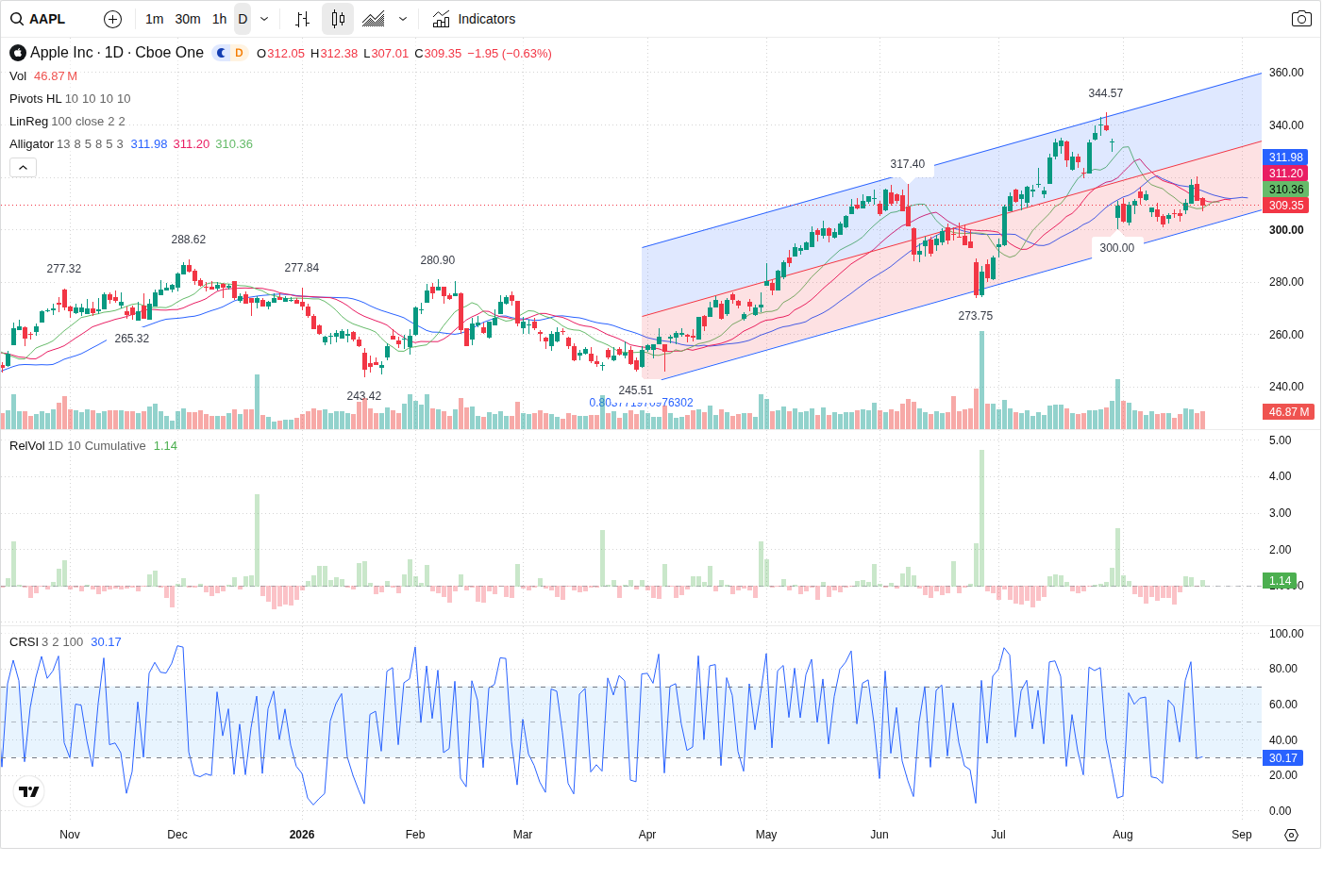Click the Apple logo next to symbol name
Viewport: 1340px width, 896px height.
click(x=18, y=53)
